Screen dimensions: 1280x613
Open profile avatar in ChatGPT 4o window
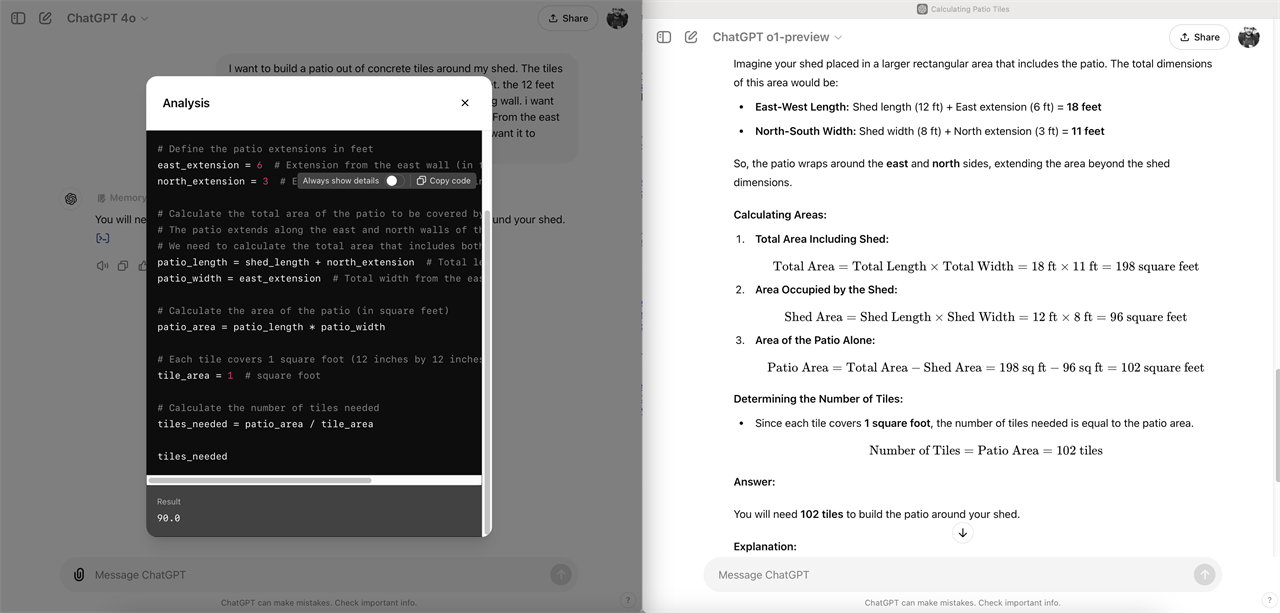617,18
